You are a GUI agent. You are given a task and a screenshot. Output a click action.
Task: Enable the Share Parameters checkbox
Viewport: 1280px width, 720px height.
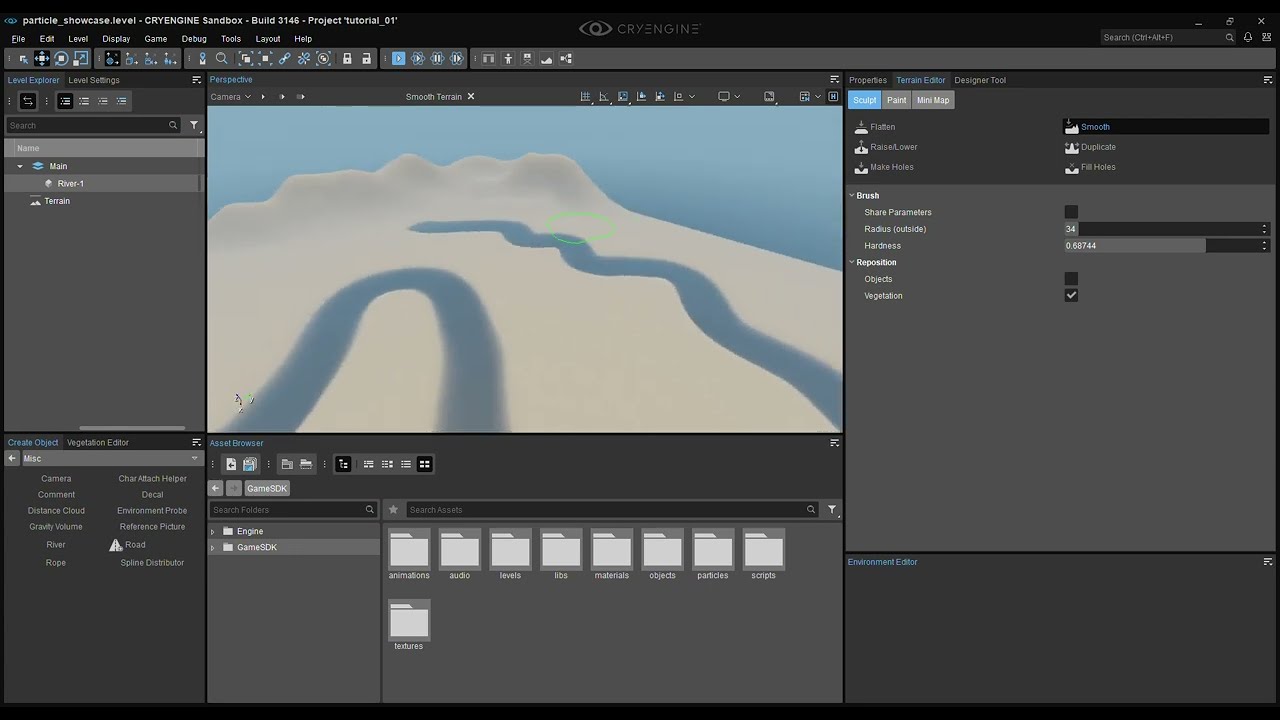pyautogui.click(x=1071, y=212)
